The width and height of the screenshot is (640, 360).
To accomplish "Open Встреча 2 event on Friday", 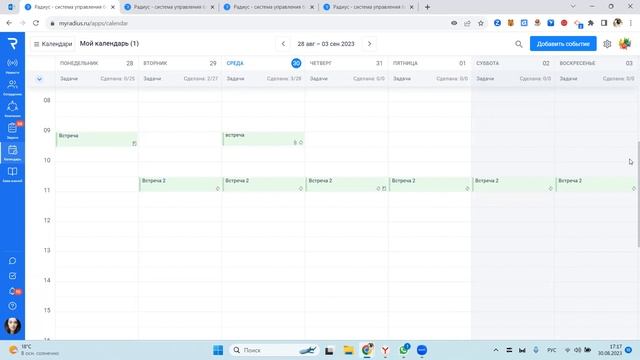I will pyautogui.click(x=430, y=184).
